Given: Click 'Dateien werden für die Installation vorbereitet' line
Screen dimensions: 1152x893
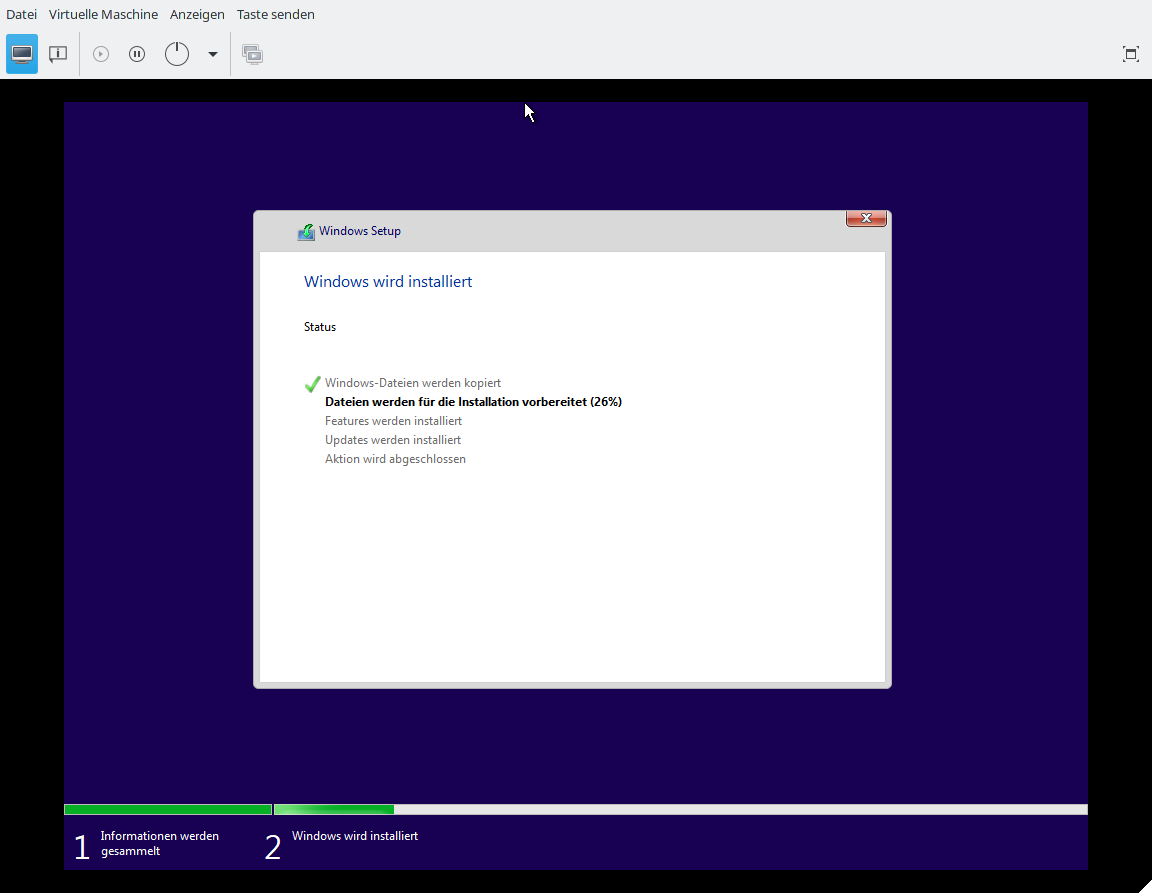Looking at the screenshot, I should coord(473,402).
